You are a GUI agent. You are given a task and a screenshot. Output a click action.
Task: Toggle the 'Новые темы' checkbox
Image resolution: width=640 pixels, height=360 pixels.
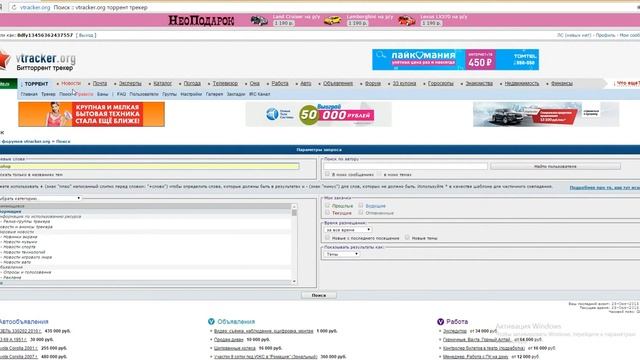coord(407,238)
